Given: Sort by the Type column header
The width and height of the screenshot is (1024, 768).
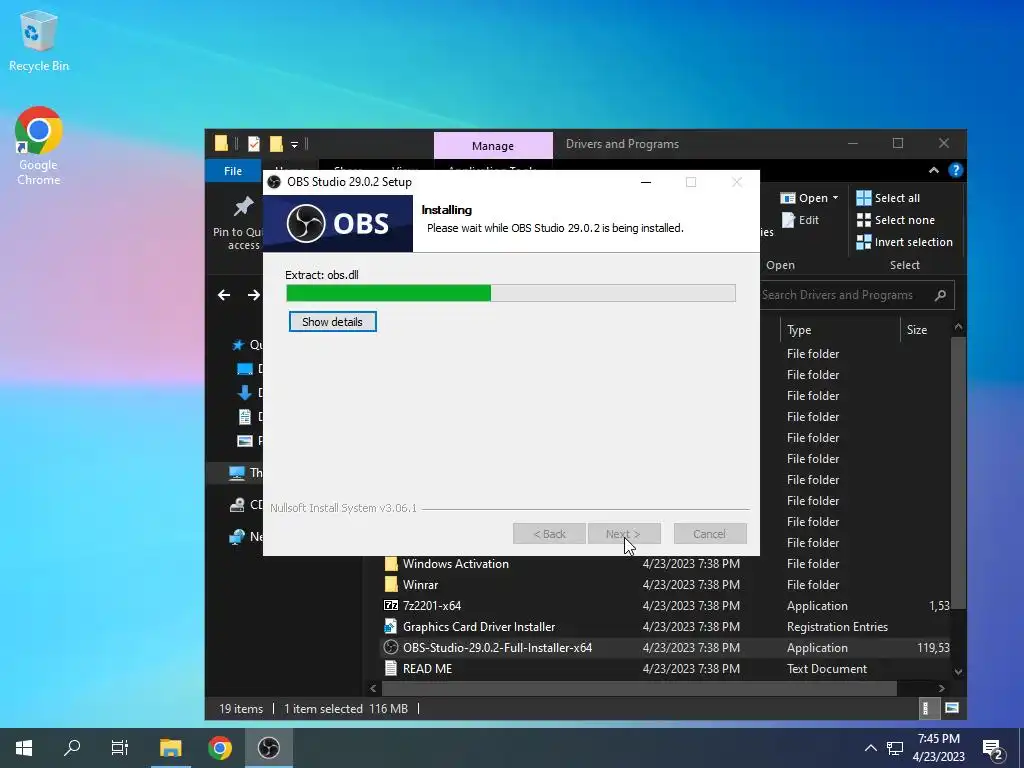Looking at the screenshot, I should tap(839, 330).
